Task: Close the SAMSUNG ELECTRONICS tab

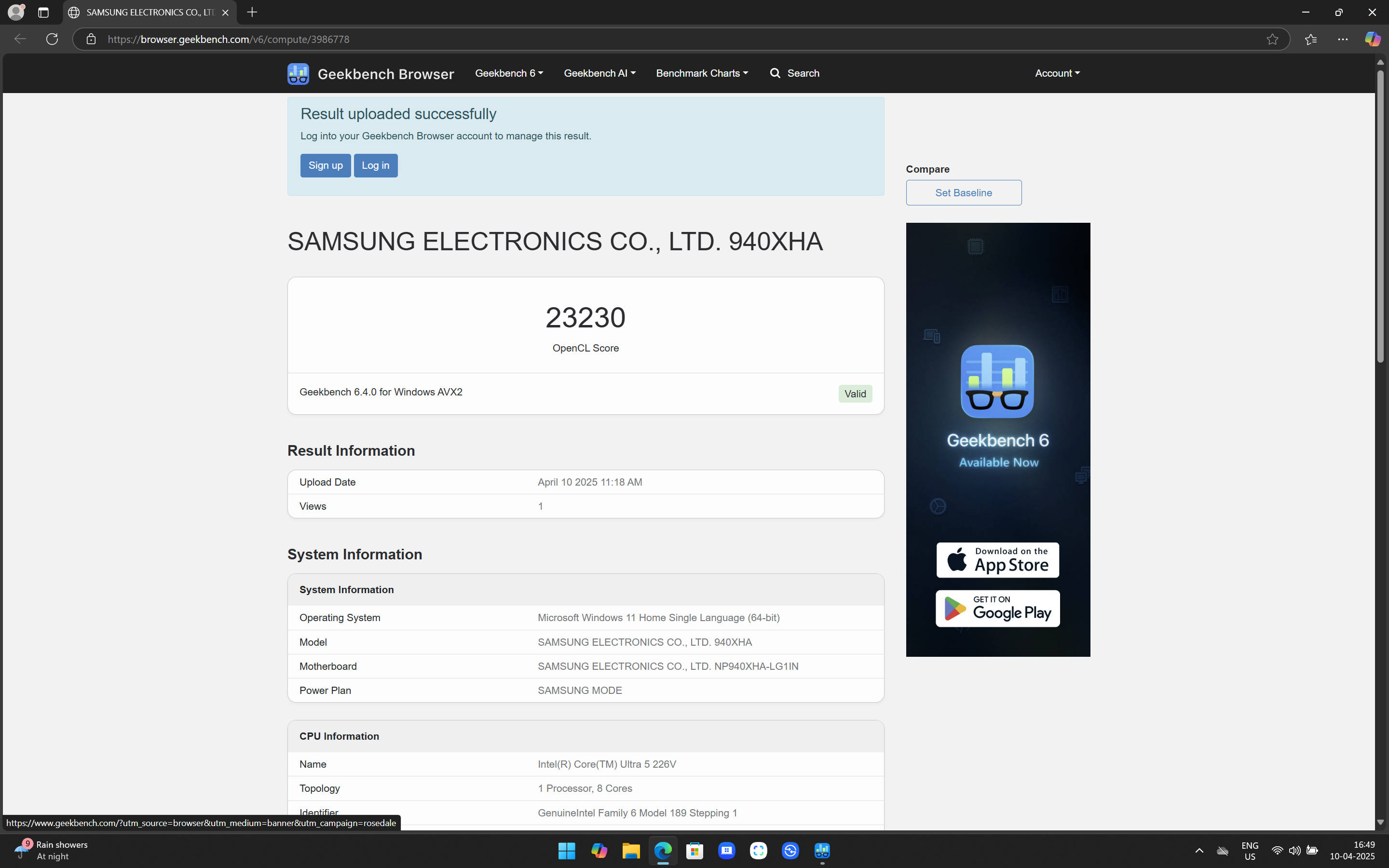Action: [226, 12]
